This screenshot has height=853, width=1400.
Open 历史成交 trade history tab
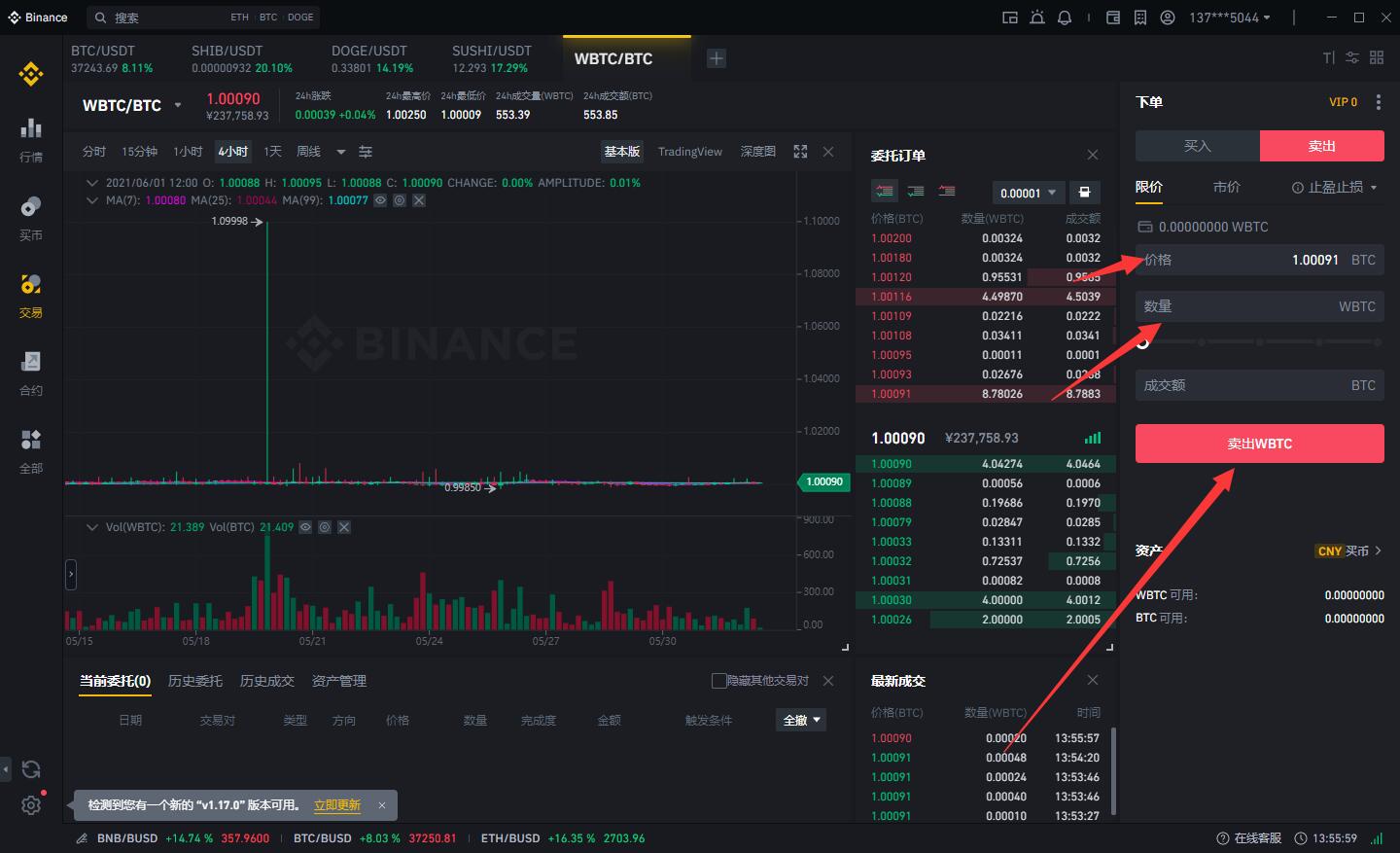(267, 681)
